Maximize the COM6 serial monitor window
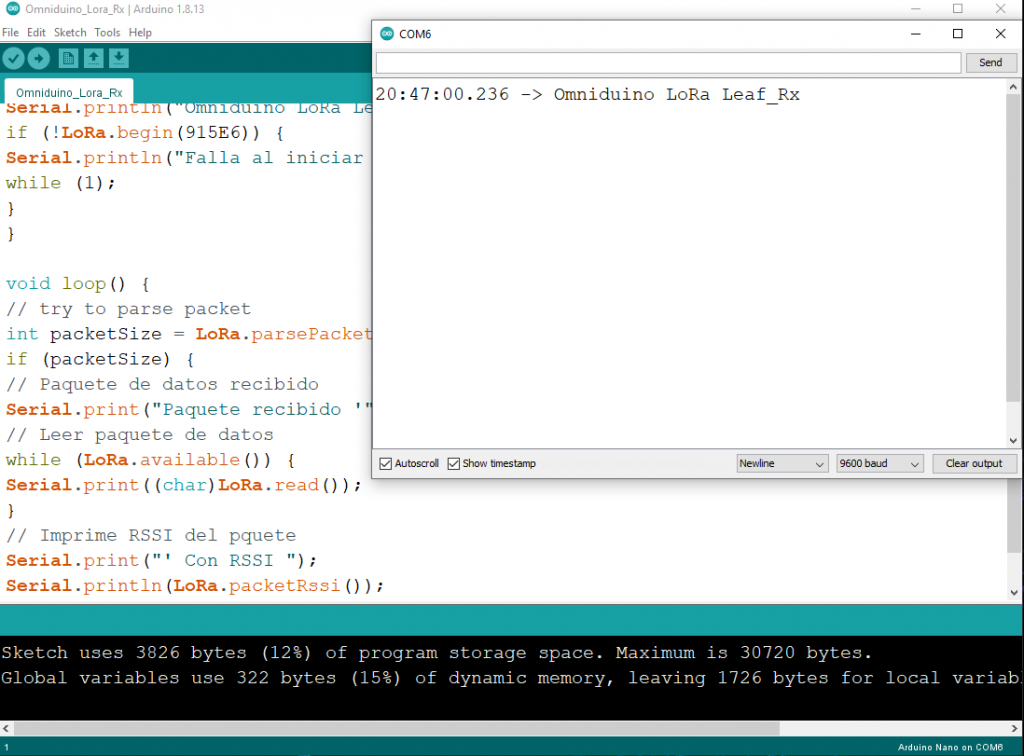The height and width of the screenshot is (756, 1024). click(x=957, y=34)
